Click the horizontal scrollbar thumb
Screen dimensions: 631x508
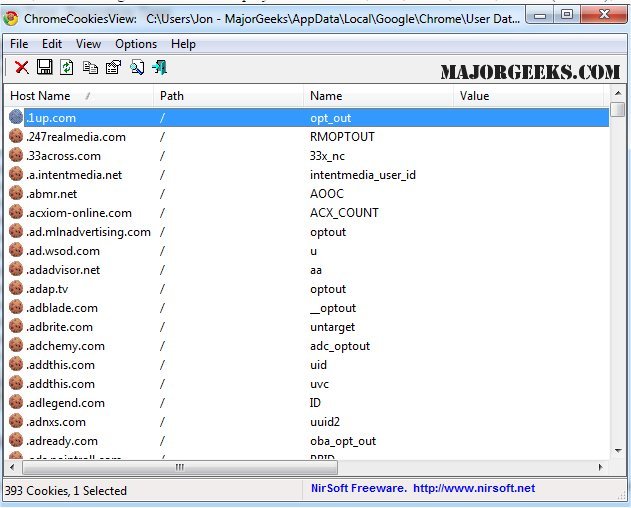pyautogui.click(x=180, y=467)
